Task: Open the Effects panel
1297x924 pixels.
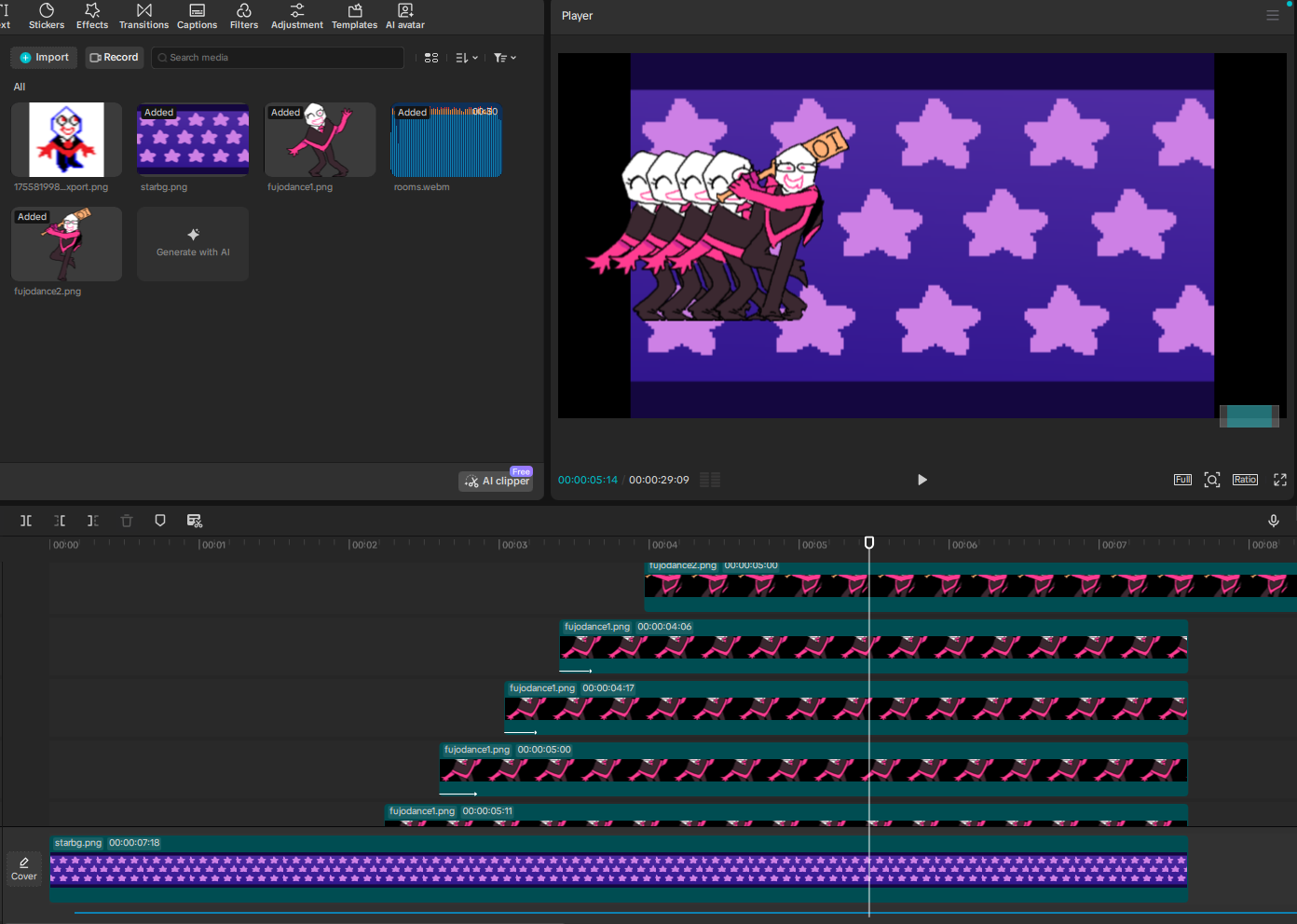Action: pos(92,16)
